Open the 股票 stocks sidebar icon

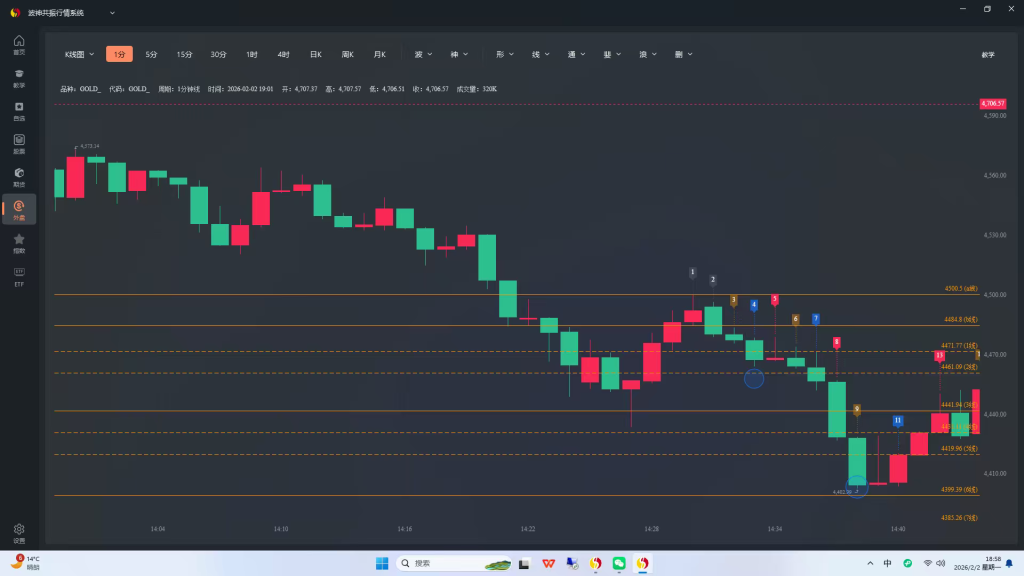(19, 143)
